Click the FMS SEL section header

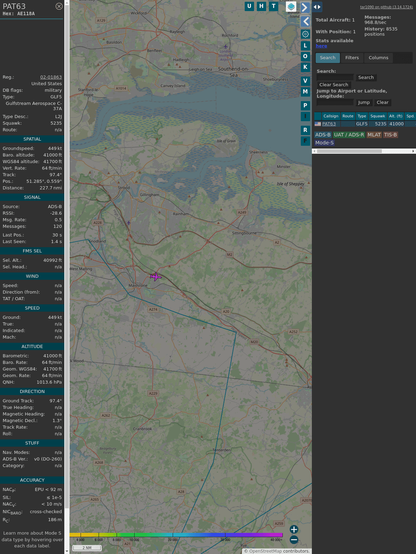32,251
